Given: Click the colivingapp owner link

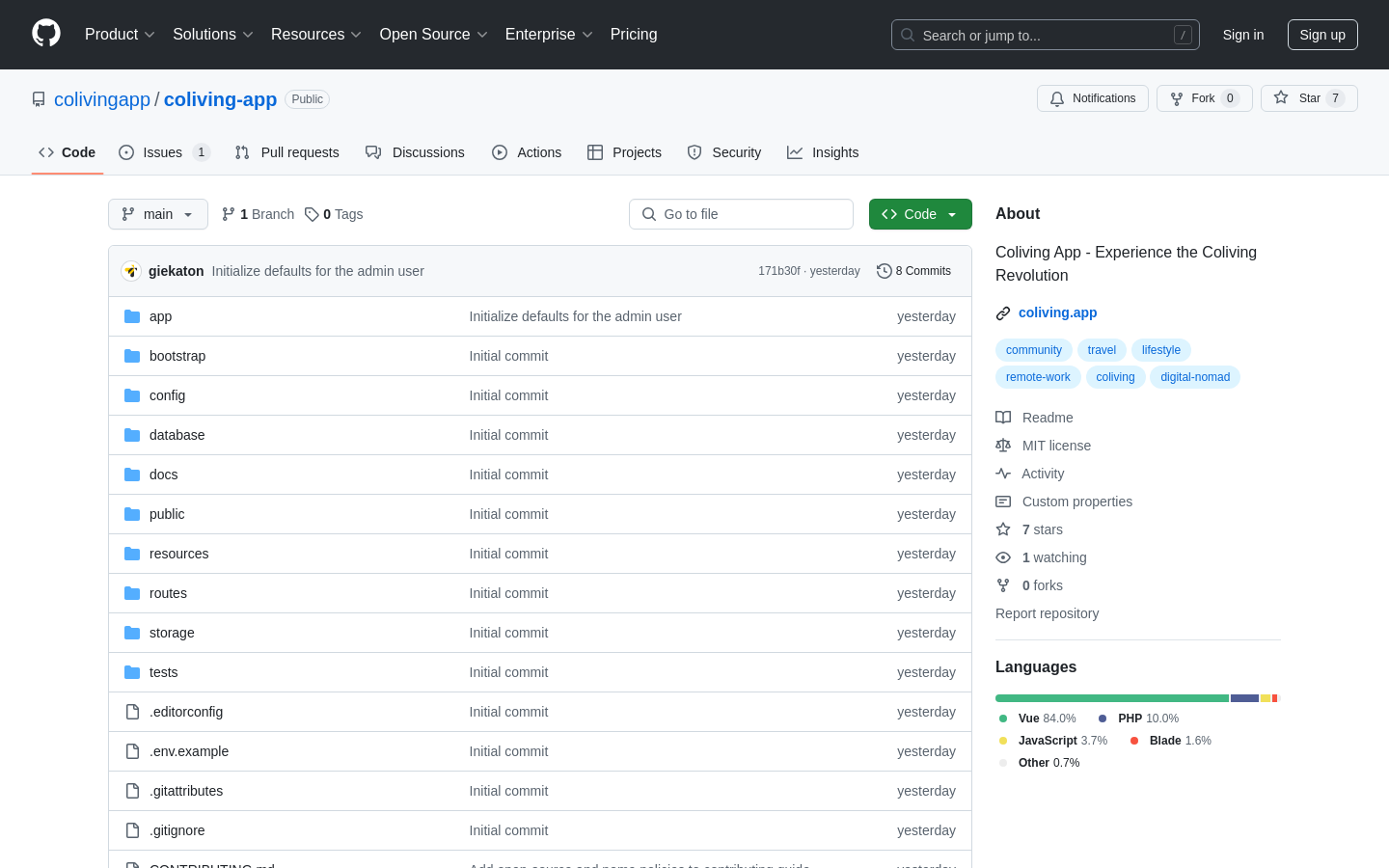Looking at the screenshot, I should click(102, 99).
